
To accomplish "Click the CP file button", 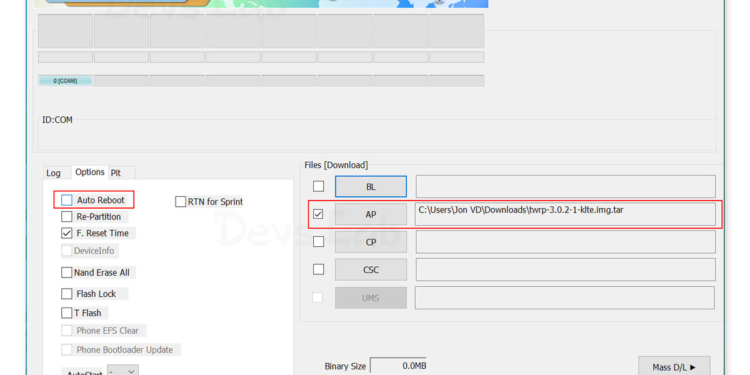I will point(371,242).
